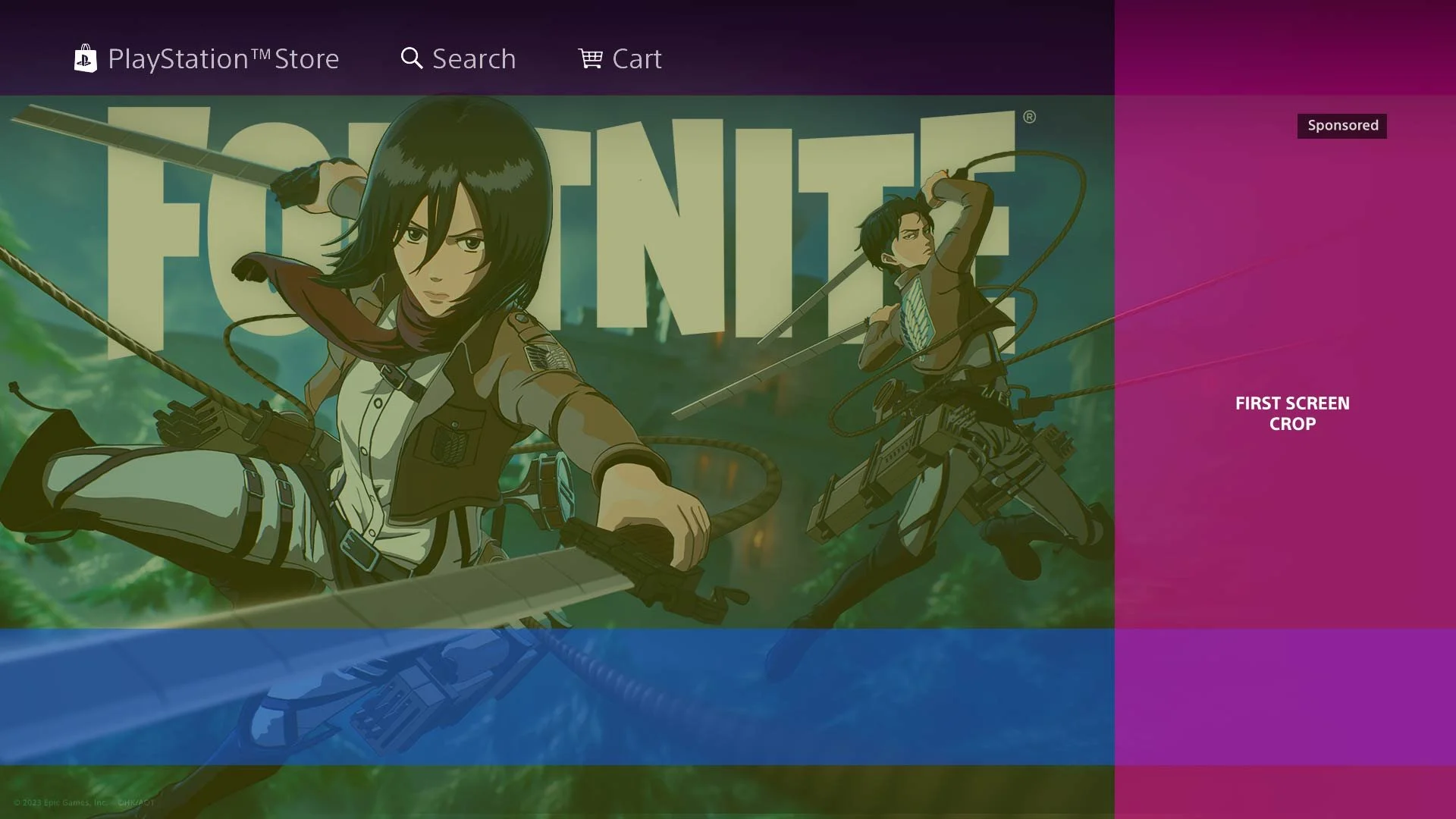The height and width of the screenshot is (819, 1456).
Task: Click the Search magnifying glass icon
Action: point(412,58)
